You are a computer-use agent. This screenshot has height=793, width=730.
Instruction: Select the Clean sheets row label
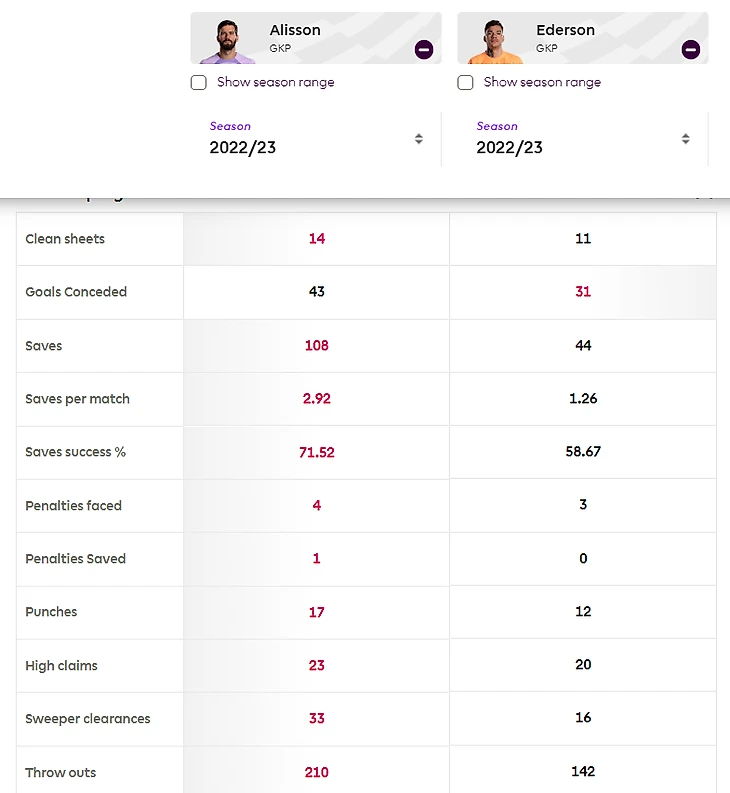pyautogui.click(x=65, y=239)
